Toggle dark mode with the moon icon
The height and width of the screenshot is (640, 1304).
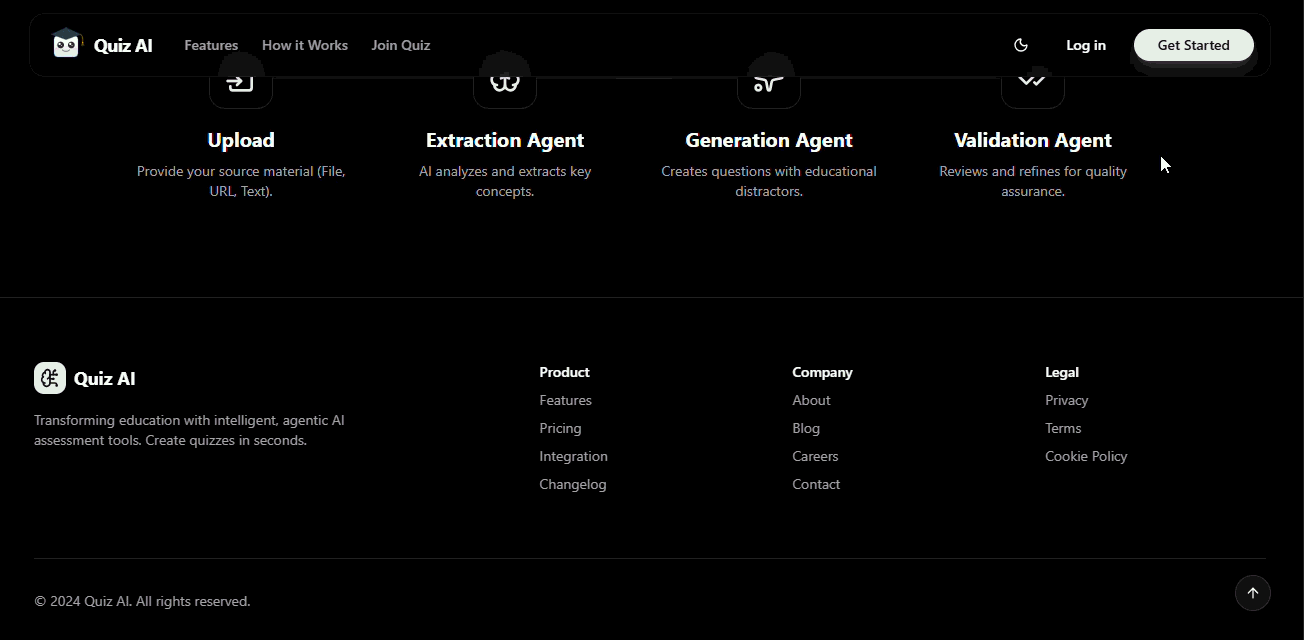click(1021, 45)
